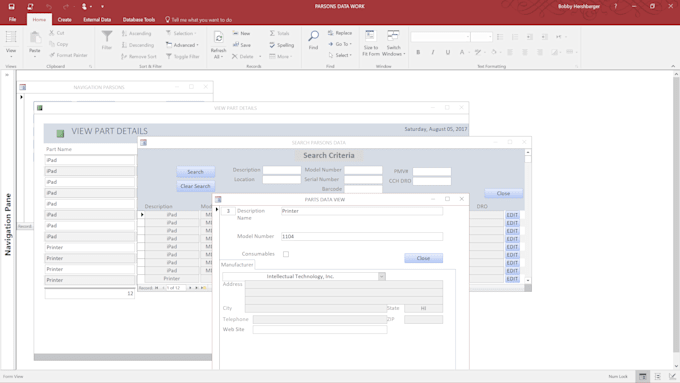Click New record in Records group

241,33
